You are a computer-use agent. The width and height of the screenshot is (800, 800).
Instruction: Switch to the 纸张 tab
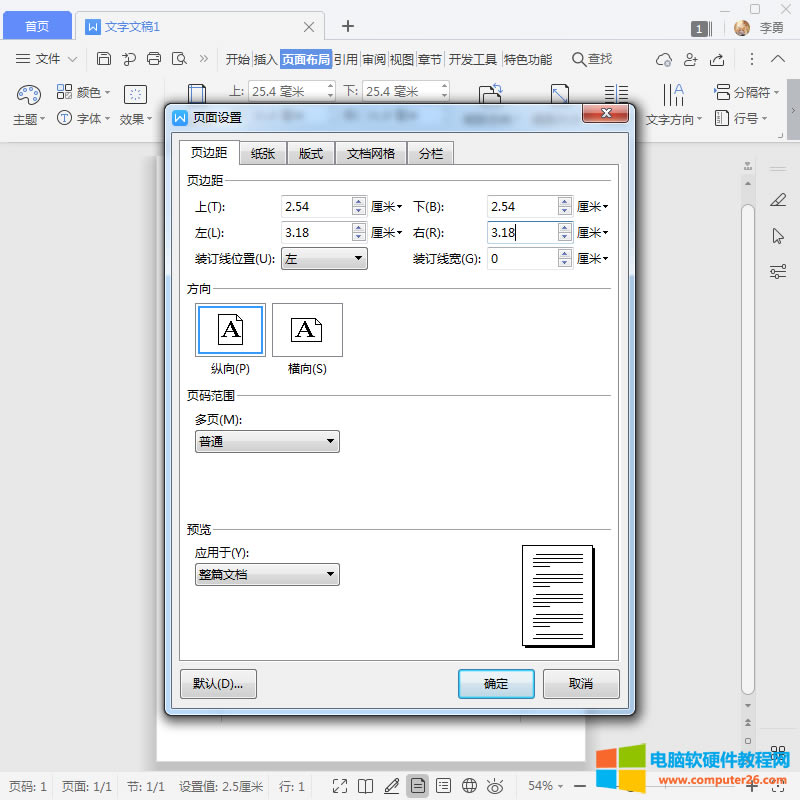coord(263,153)
